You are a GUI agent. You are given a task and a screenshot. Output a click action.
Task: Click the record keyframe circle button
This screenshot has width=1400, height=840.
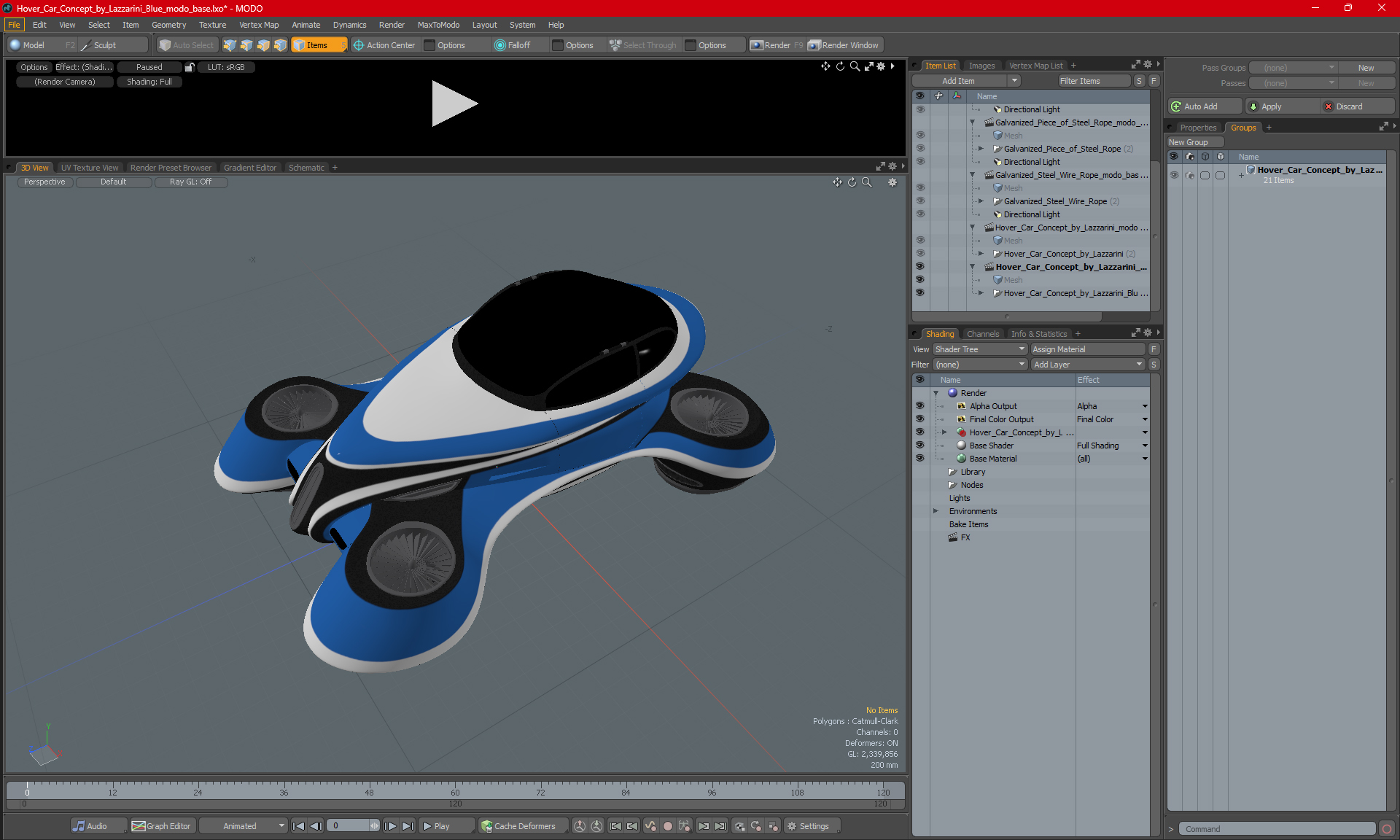[x=667, y=826]
